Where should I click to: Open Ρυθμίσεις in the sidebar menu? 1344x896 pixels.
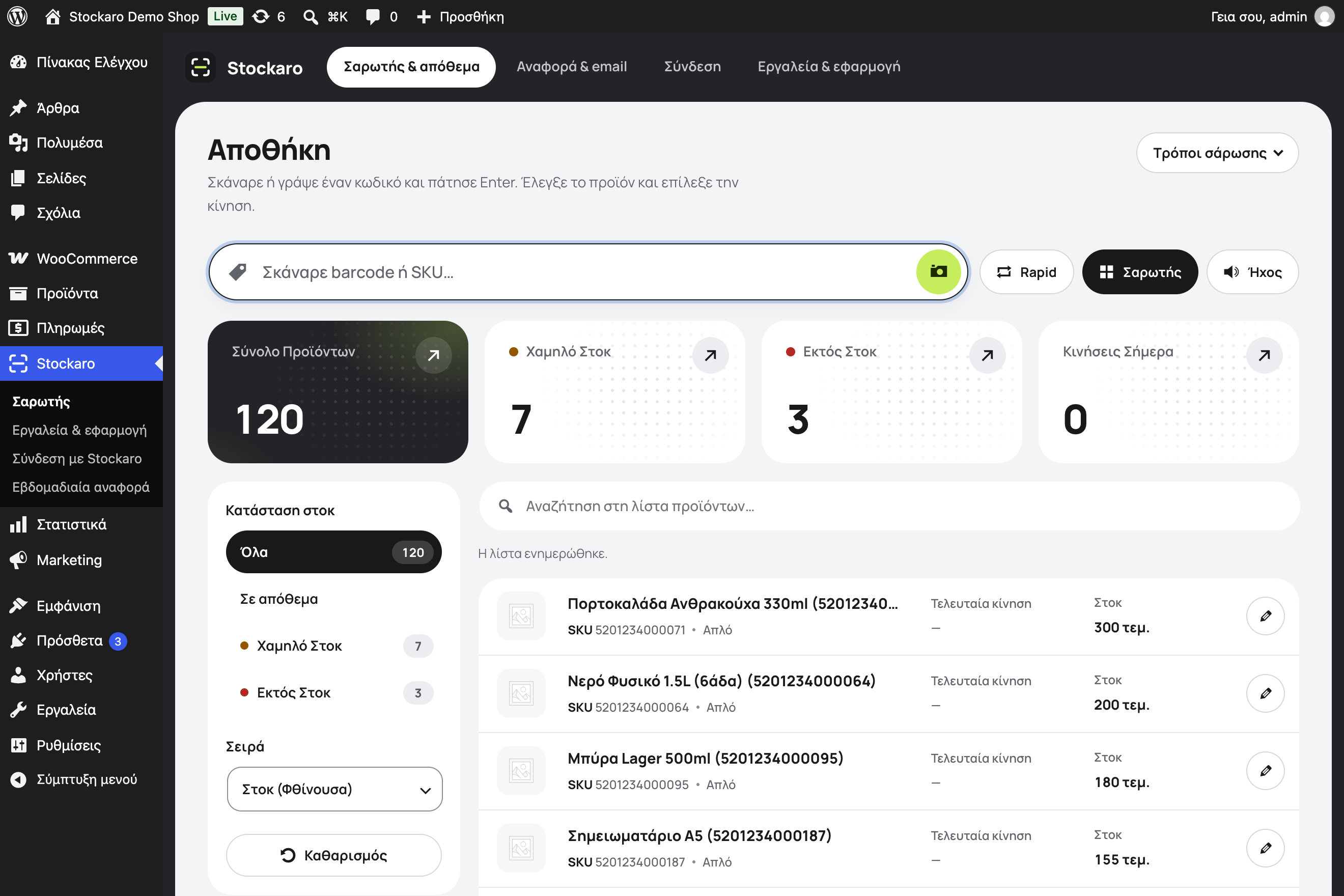pyautogui.click(x=81, y=745)
